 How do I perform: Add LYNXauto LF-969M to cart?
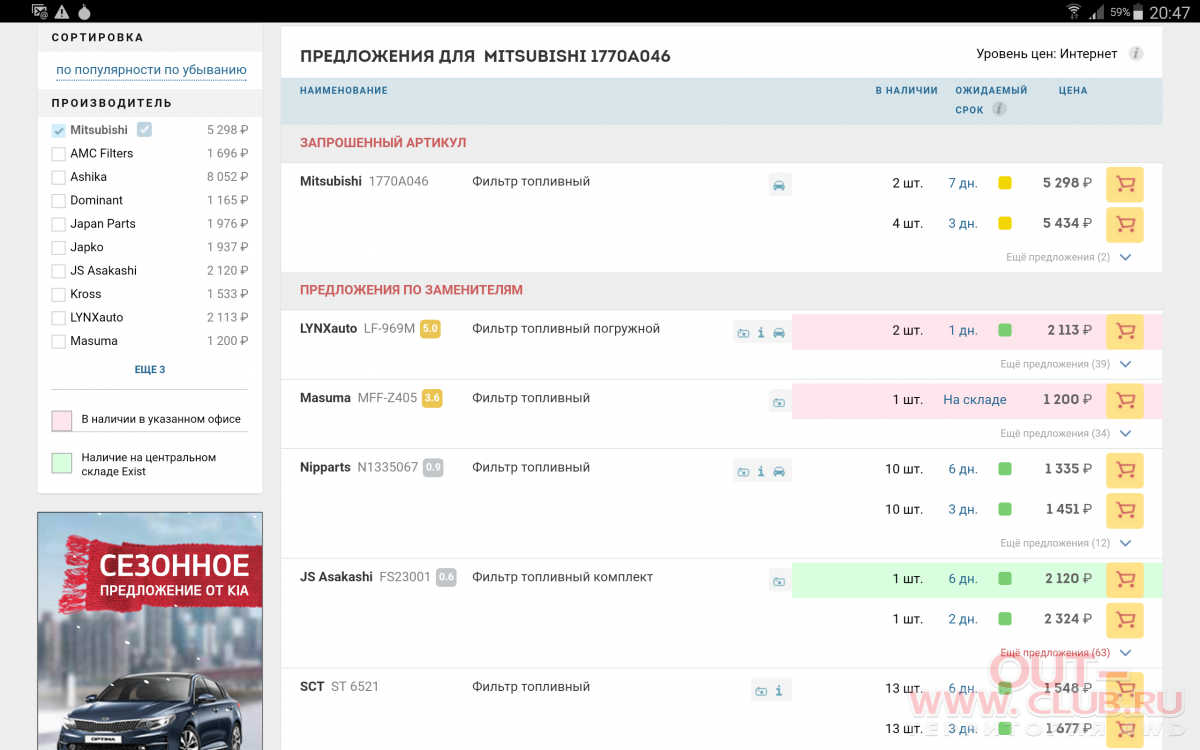pos(1125,331)
